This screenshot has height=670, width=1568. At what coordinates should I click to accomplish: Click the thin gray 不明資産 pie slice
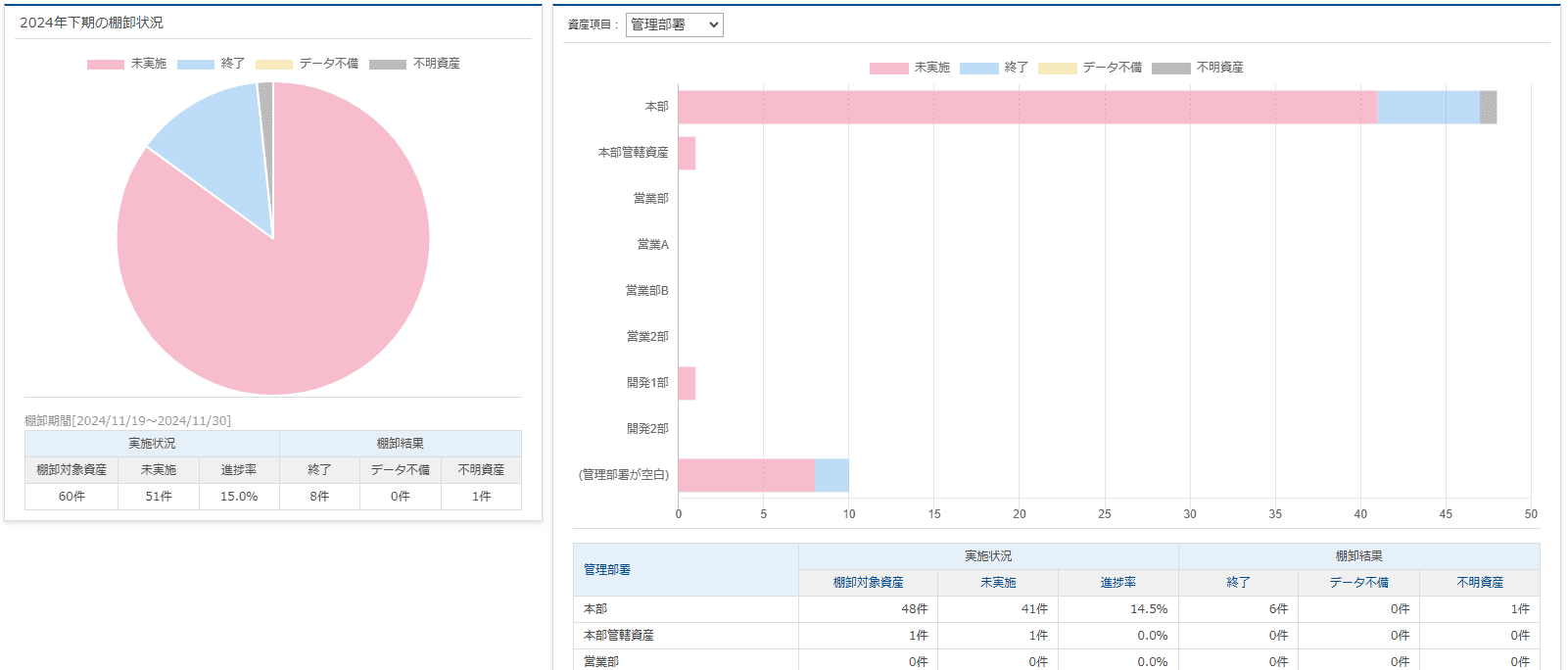[x=265, y=108]
